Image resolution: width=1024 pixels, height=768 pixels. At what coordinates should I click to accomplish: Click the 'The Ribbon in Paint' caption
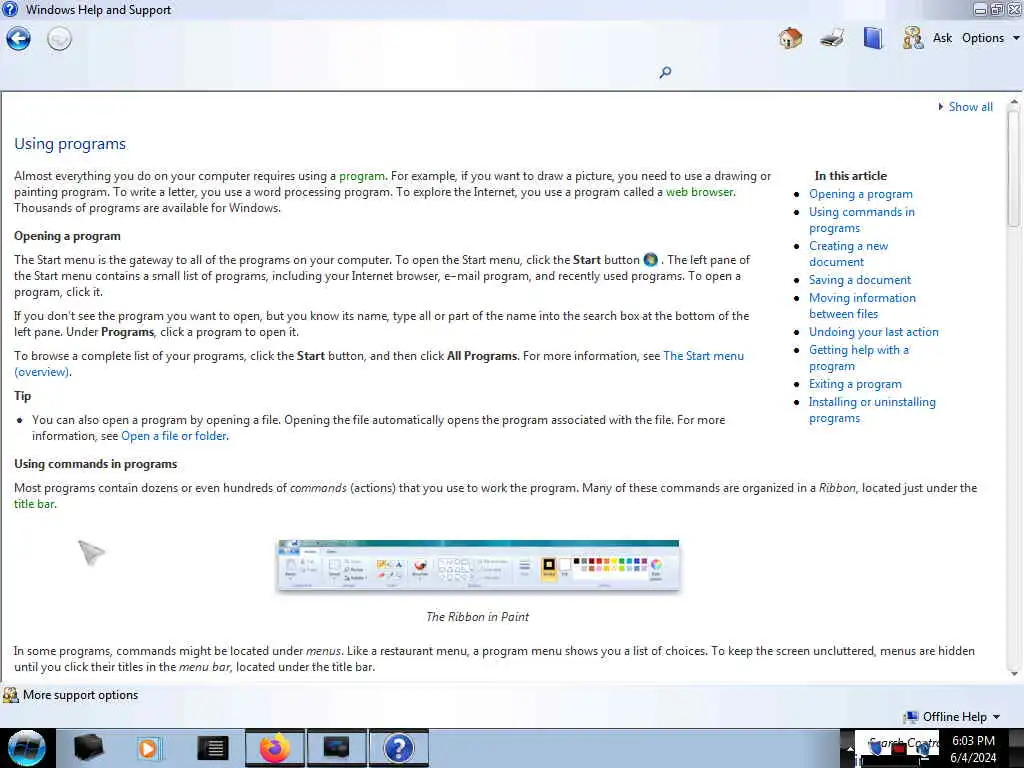(x=477, y=616)
